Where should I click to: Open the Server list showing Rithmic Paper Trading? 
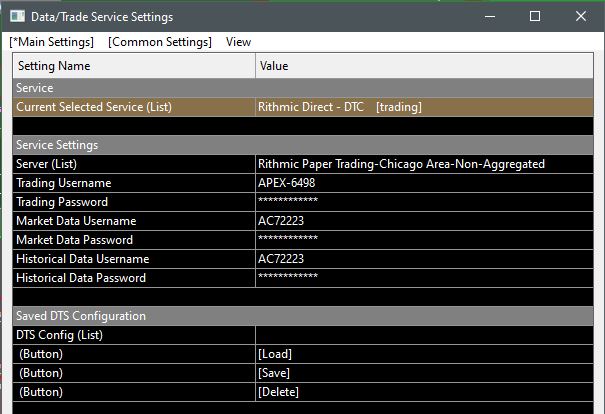click(424, 164)
